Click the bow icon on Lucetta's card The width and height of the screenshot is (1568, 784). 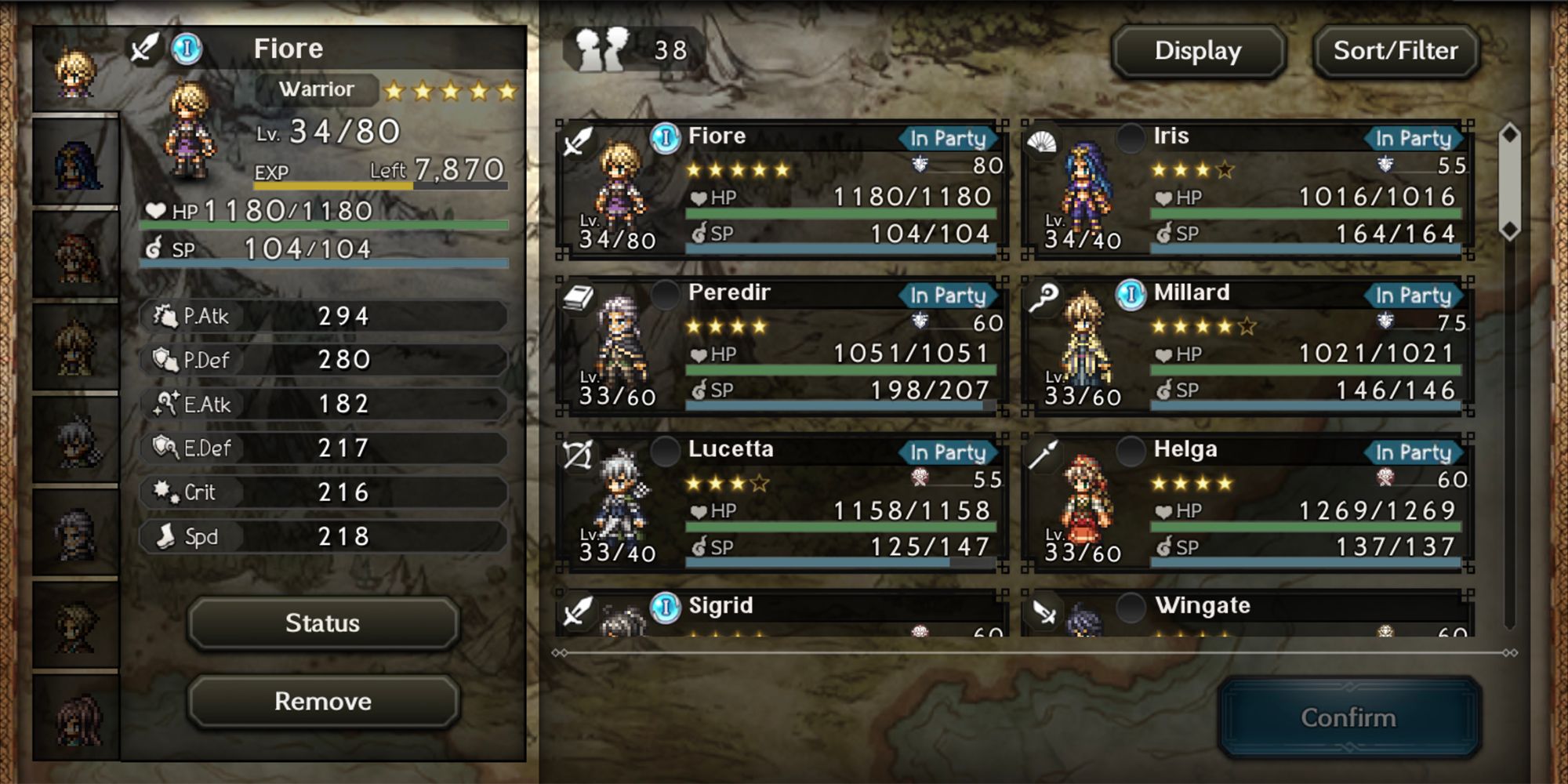pos(578,455)
